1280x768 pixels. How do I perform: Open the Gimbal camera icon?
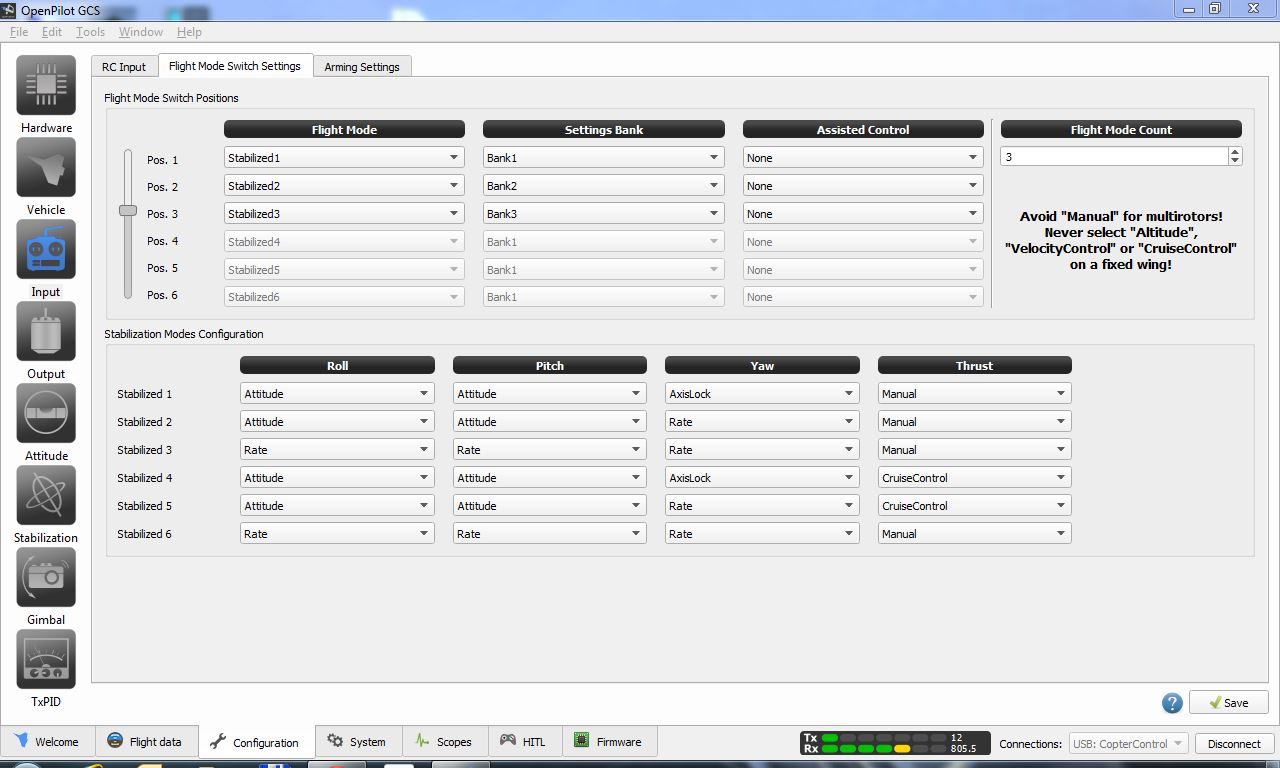point(46,578)
